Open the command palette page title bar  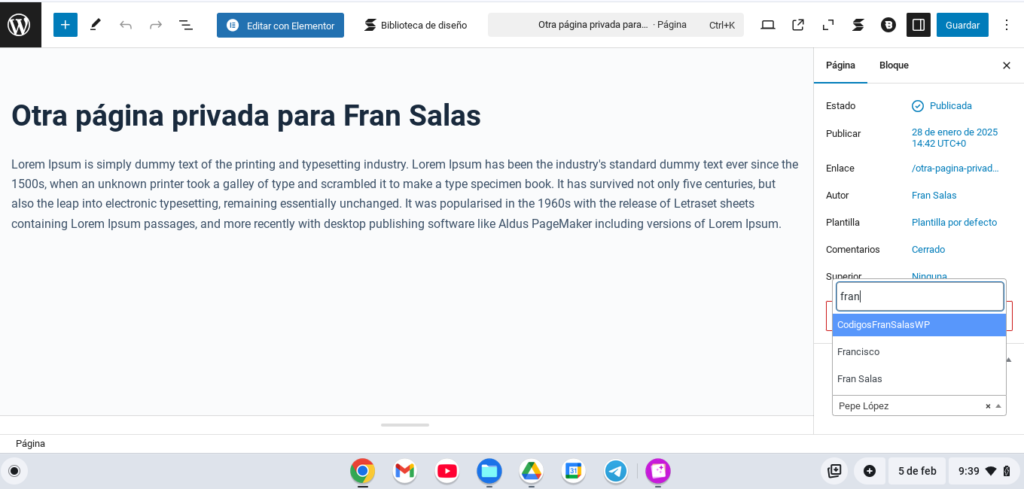(x=615, y=25)
